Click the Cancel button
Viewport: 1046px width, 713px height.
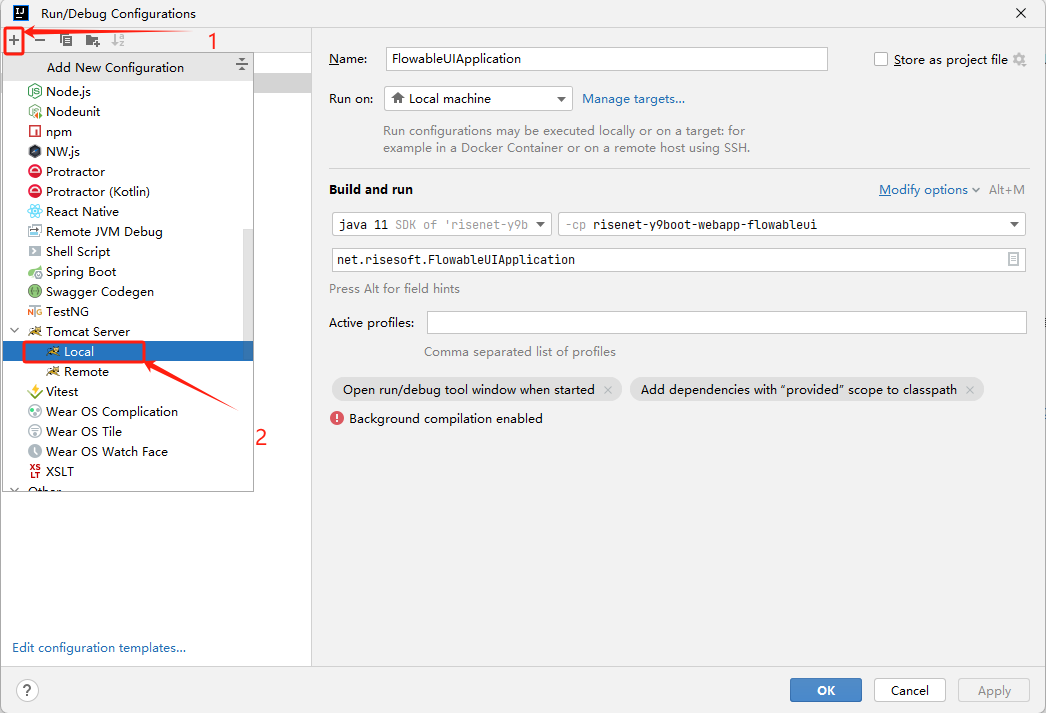click(909, 690)
